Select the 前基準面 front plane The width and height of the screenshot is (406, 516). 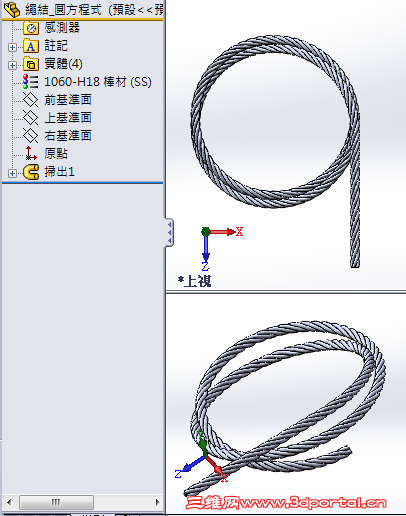click(68, 100)
